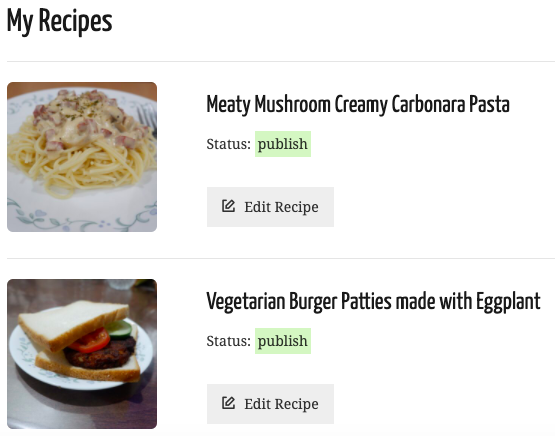The image size is (555, 436).
Task: Edit the Meaty Mushroom Creamy Carbonara Pasta recipe
Action: [x=270, y=207]
